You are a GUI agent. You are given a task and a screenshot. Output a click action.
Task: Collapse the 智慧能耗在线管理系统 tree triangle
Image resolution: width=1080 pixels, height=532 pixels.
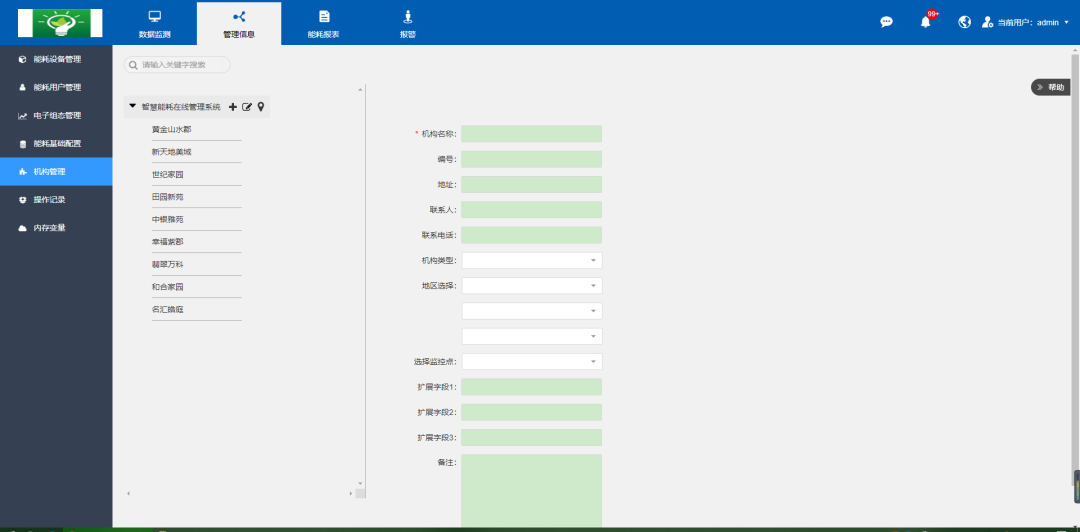(x=133, y=106)
